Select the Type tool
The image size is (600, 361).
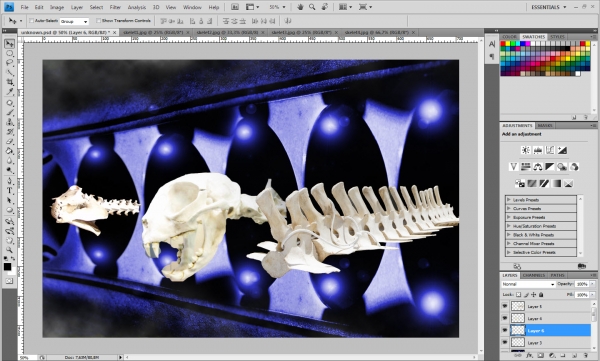(x=10, y=191)
